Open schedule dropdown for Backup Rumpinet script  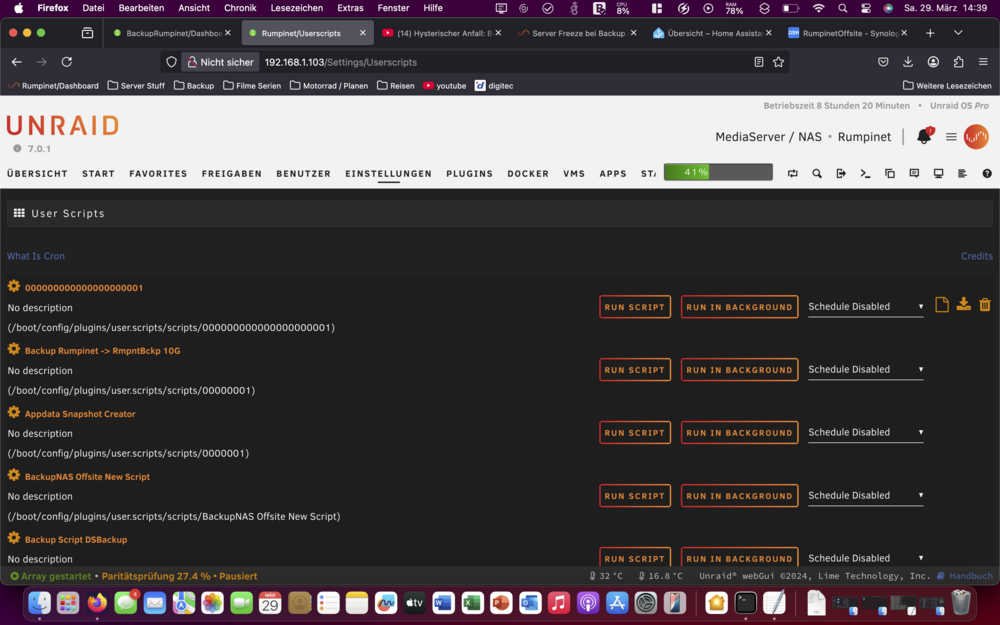click(865, 369)
